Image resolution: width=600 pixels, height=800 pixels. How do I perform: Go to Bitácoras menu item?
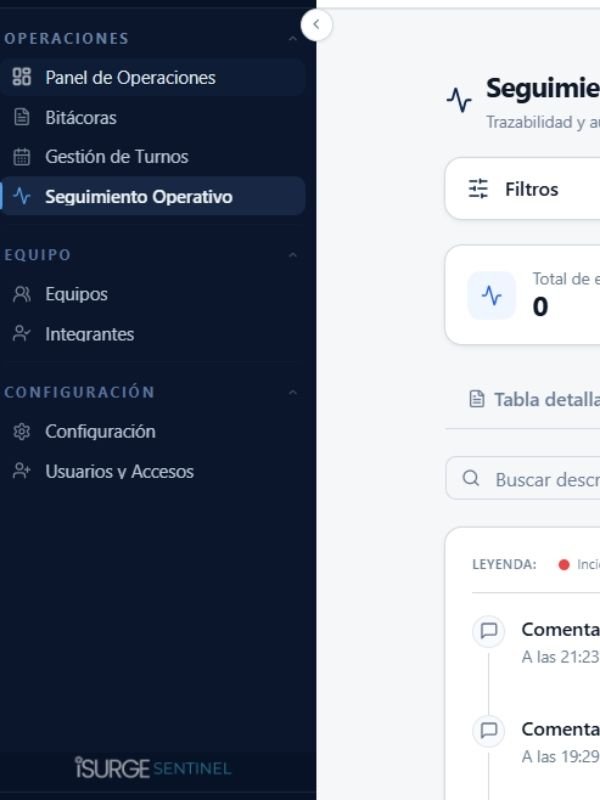[x=81, y=117]
